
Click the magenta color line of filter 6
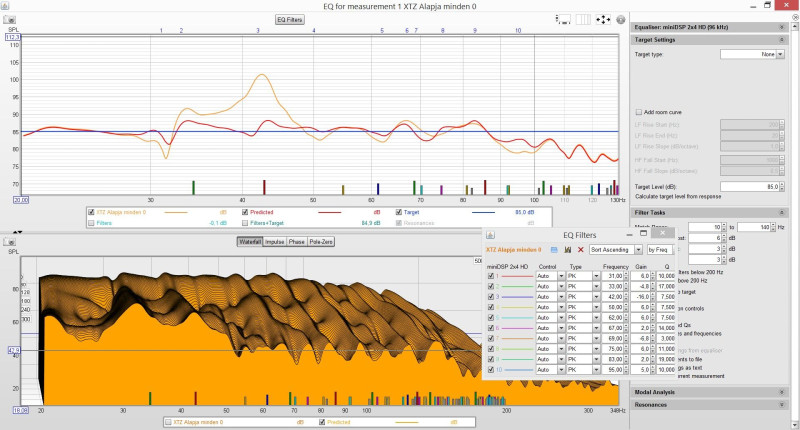click(x=518, y=328)
